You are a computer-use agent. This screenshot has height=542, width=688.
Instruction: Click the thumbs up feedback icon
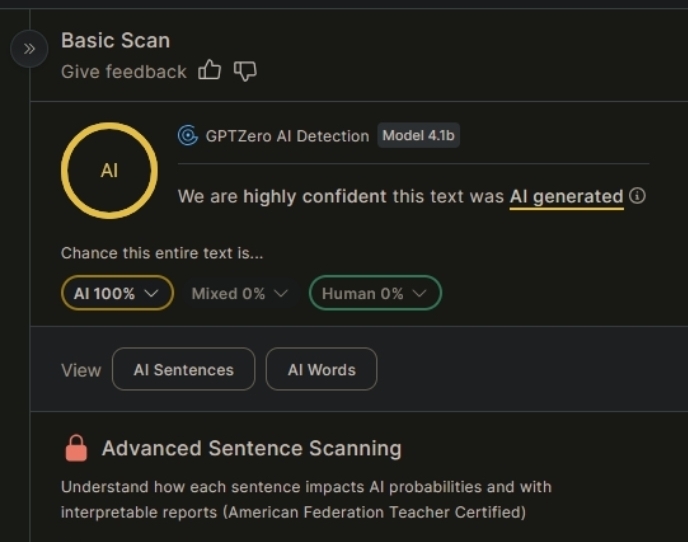tap(209, 70)
